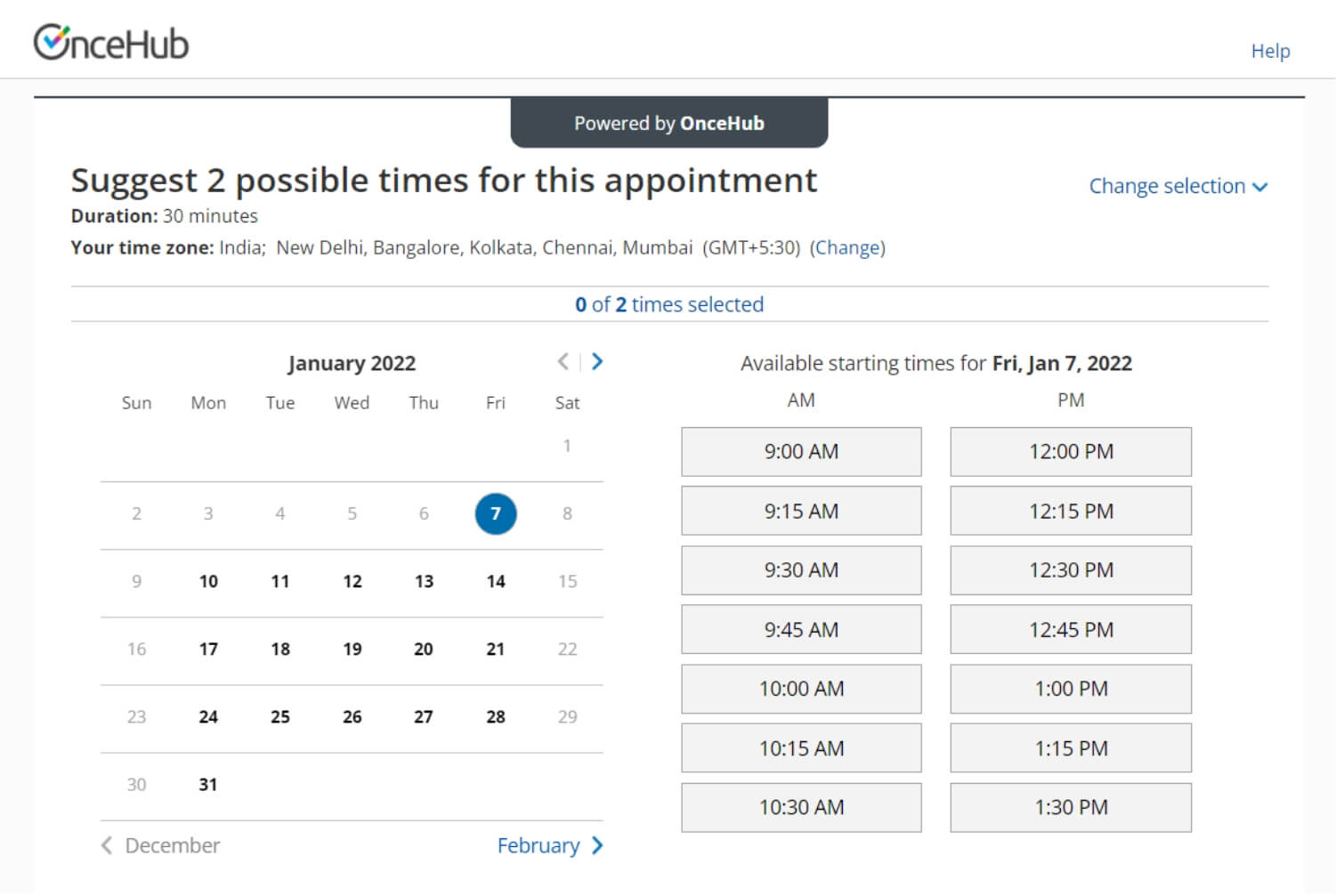Click the Change link to update time zone
Screen dimensions: 1336x896
(848, 247)
